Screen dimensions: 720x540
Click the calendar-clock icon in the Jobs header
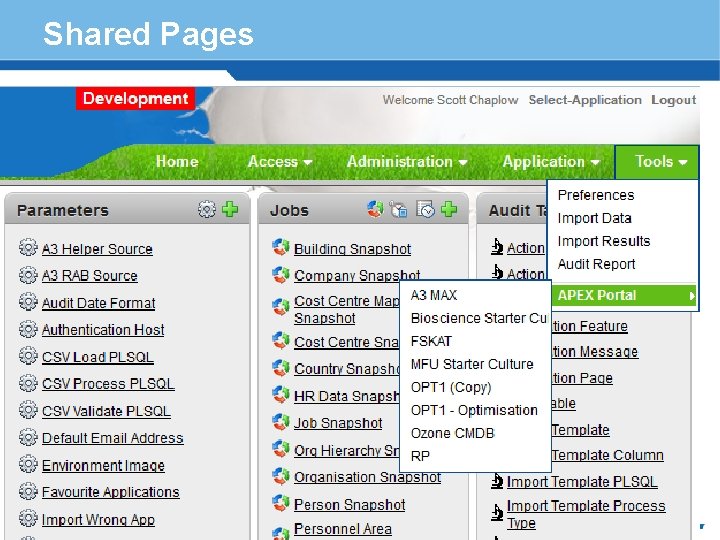click(x=425, y=209)
